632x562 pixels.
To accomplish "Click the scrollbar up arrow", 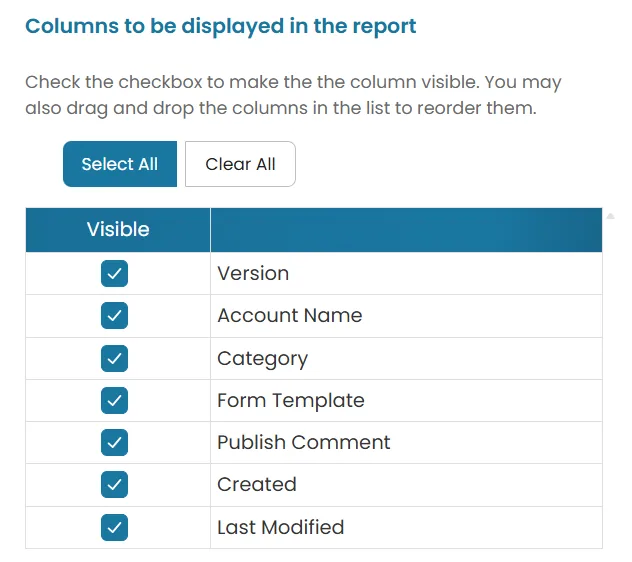I will pyautogui.click(x=611, y=216).
